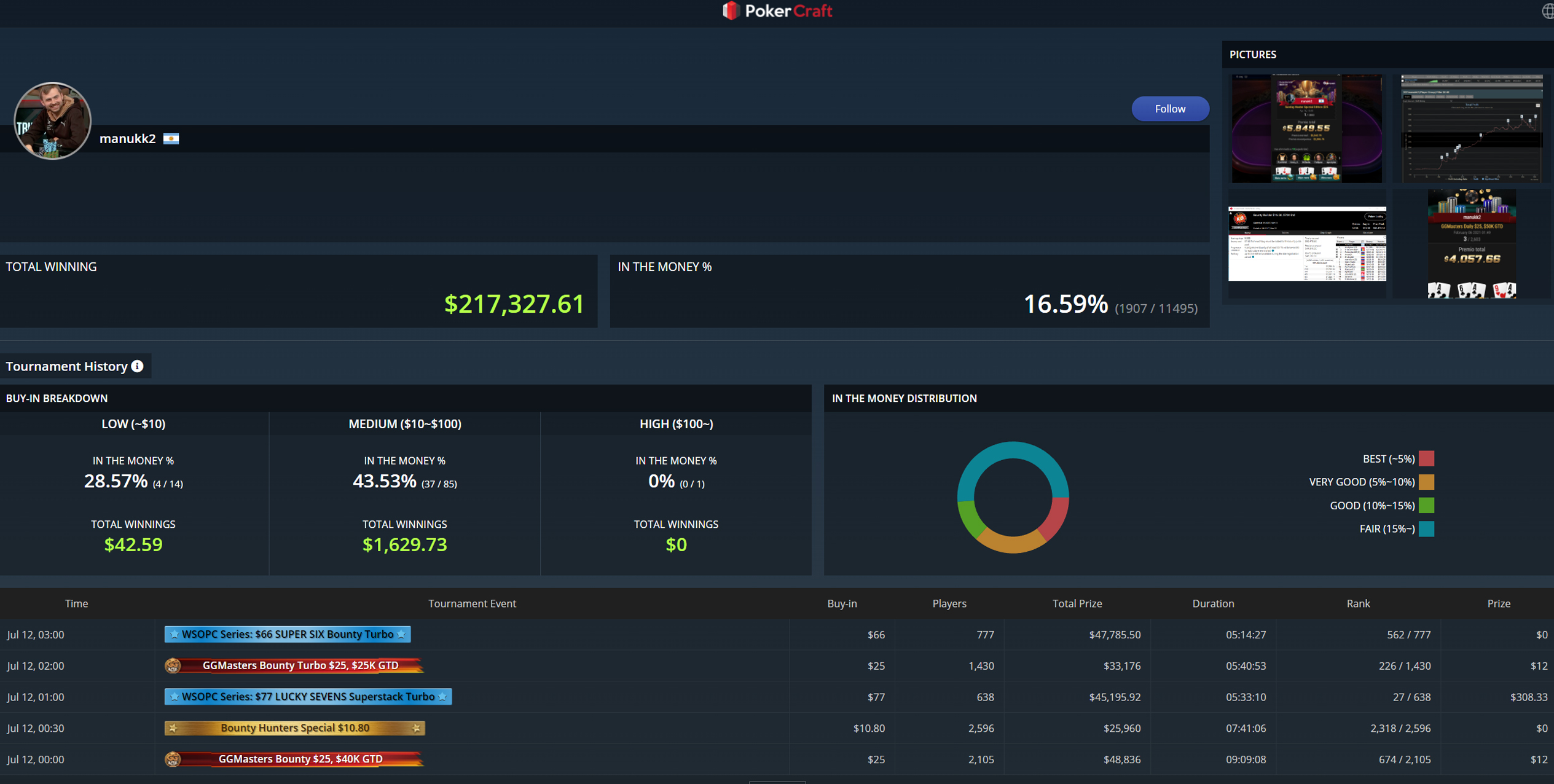Click the $308.33 prize cell

pos(1529,697)
